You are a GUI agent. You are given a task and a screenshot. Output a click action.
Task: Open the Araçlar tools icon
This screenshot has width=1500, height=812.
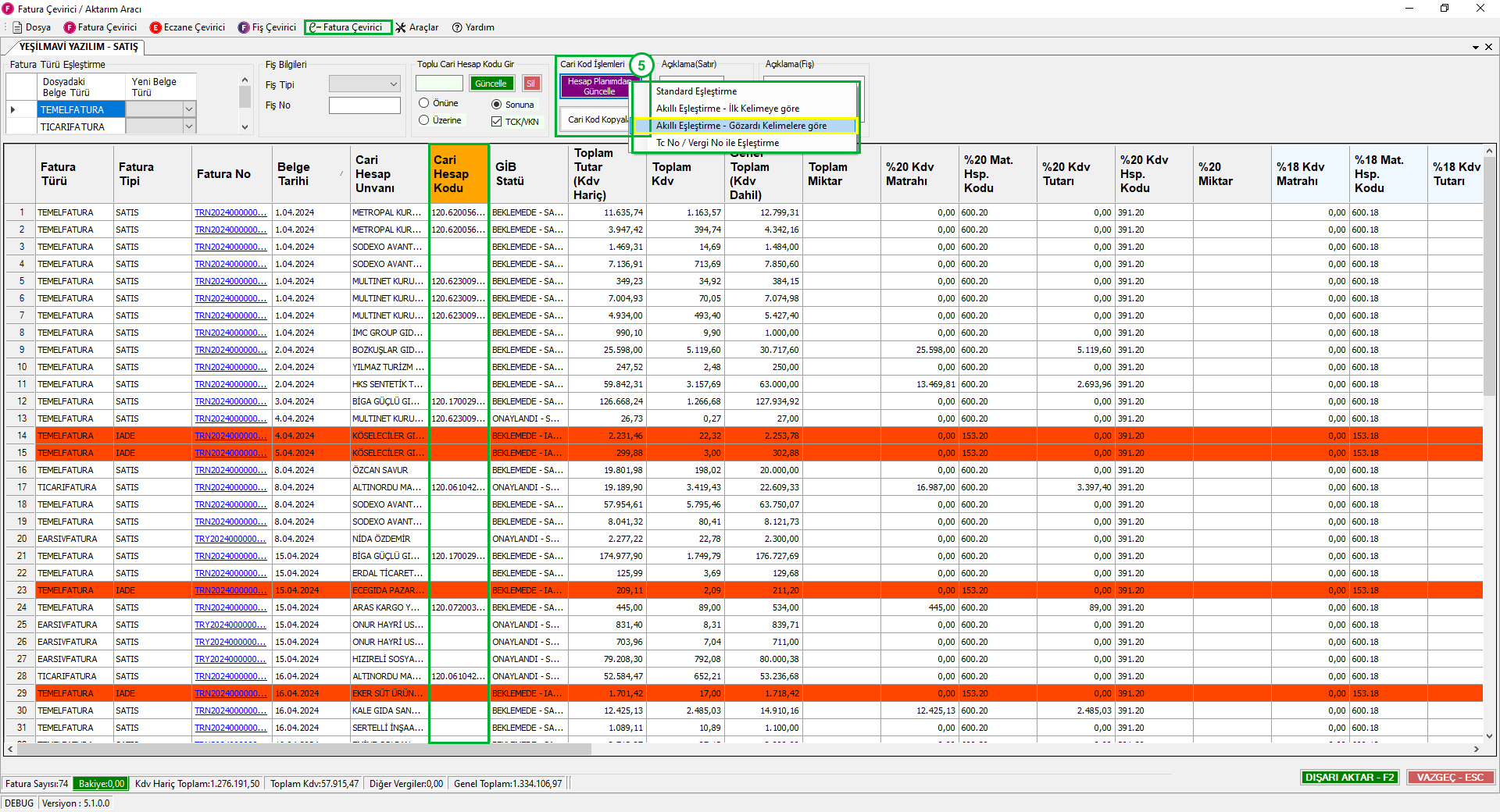click(401, 27)
